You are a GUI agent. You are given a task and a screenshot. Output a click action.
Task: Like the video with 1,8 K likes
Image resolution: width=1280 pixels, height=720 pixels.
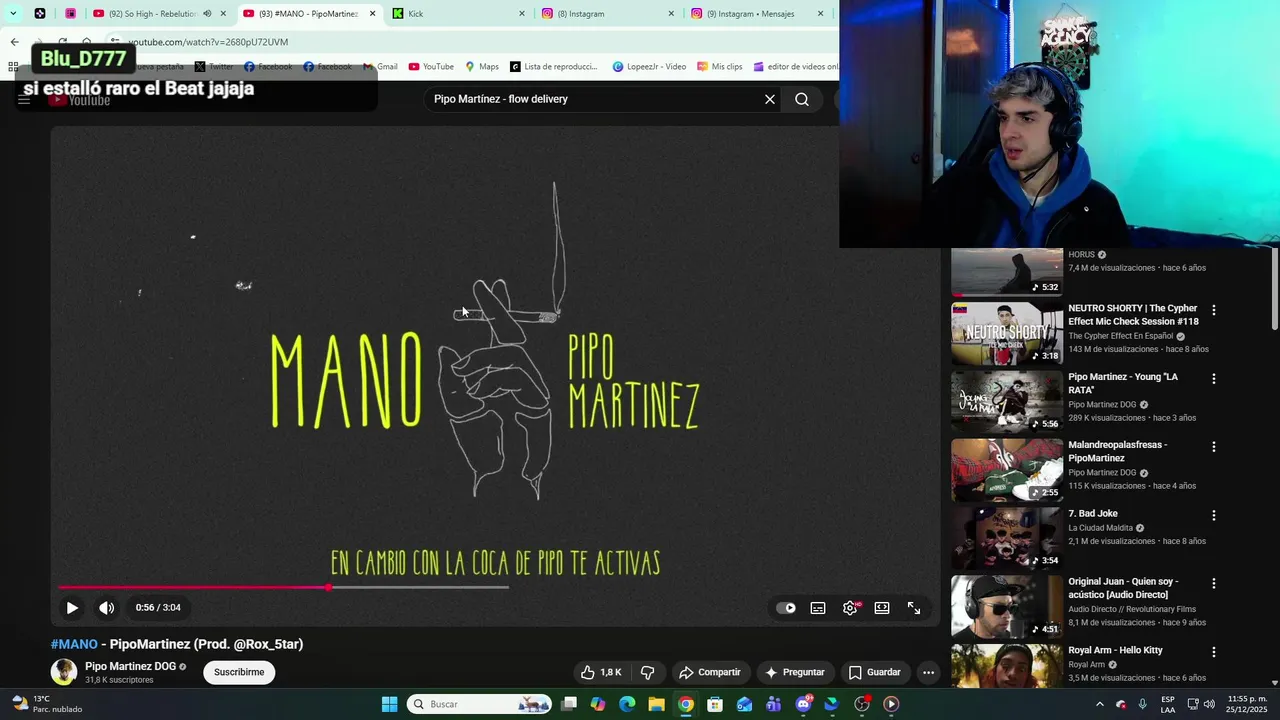point(601,672)
